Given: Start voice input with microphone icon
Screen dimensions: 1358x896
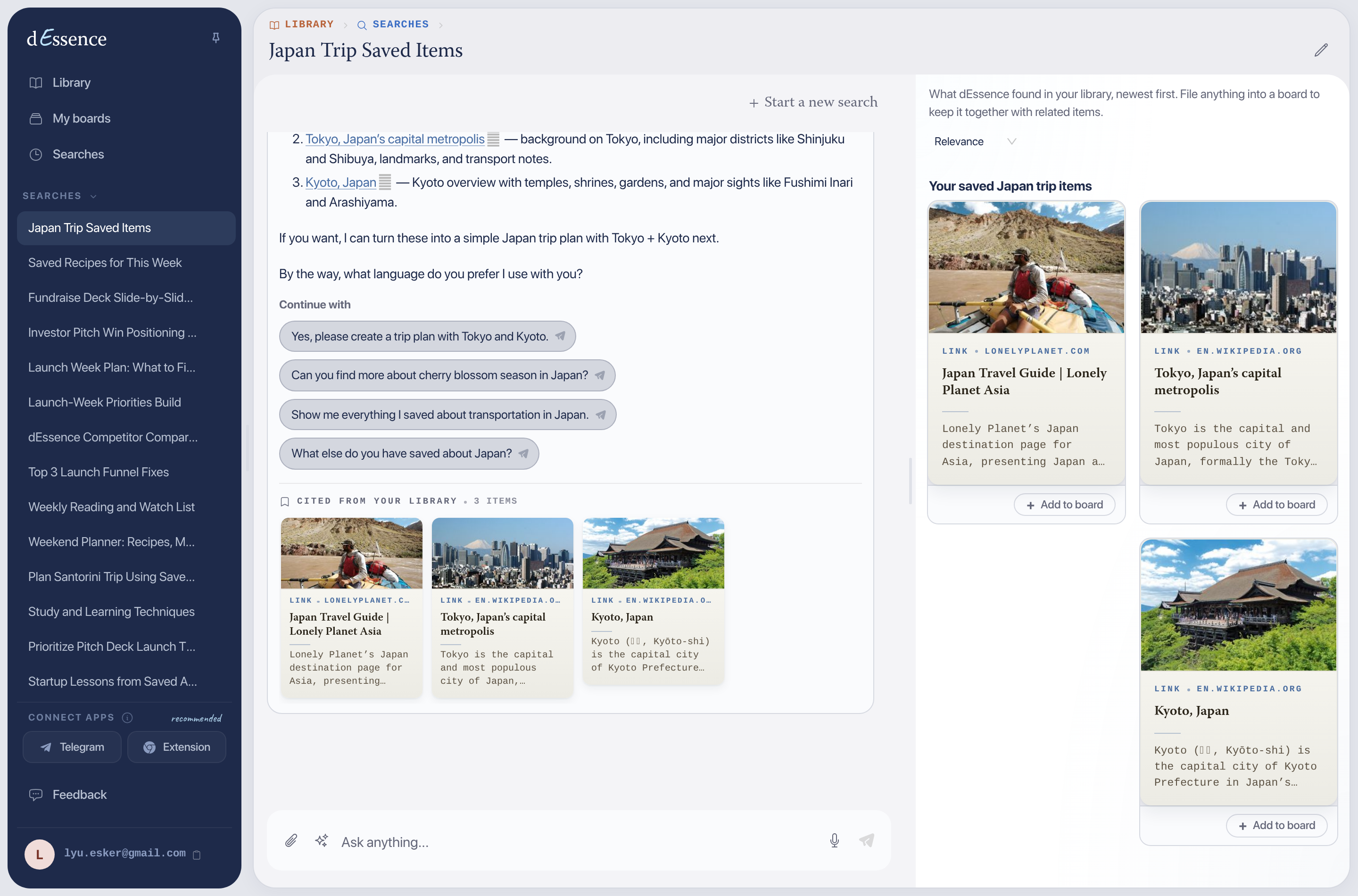Looking at the screenshot, I should (834, 840).
